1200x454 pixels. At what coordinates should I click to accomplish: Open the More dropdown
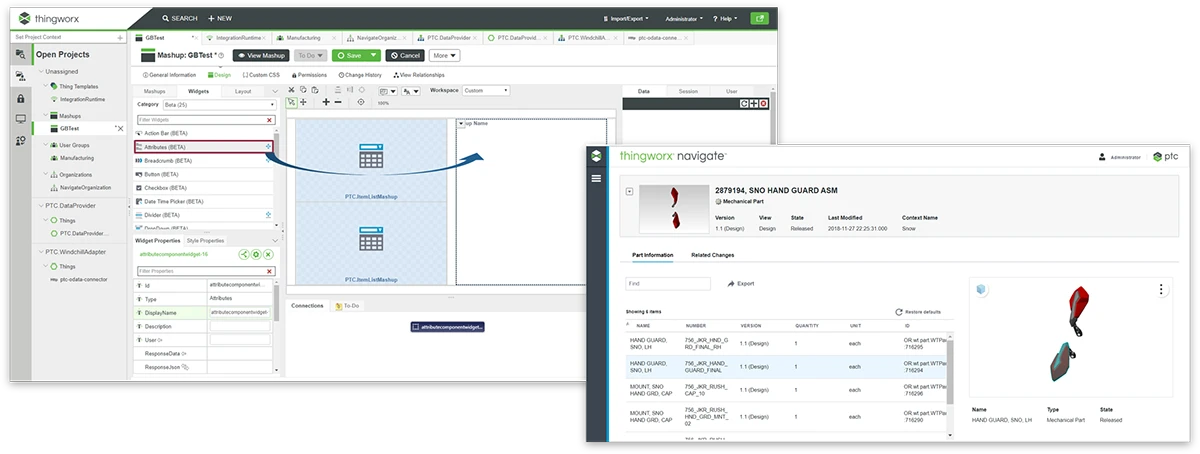(x=446, y=56)
